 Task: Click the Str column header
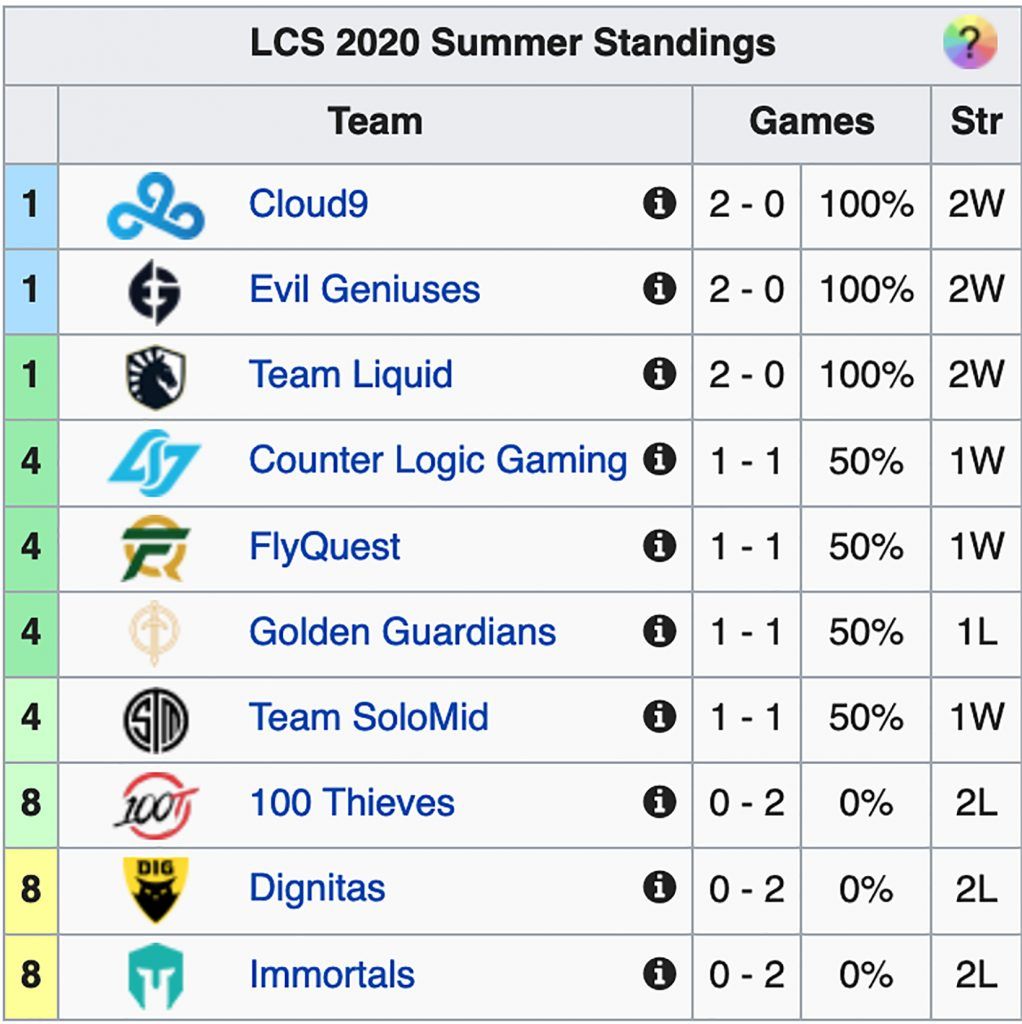coord(976,123)
